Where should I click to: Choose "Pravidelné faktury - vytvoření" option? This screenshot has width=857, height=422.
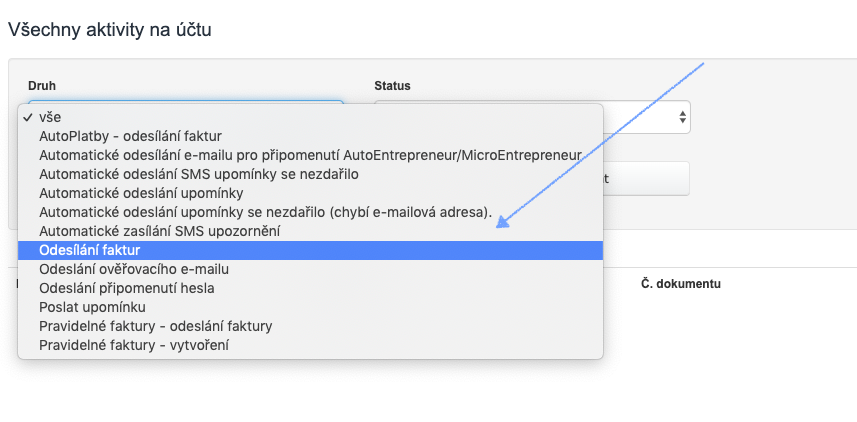click(134, 345)
